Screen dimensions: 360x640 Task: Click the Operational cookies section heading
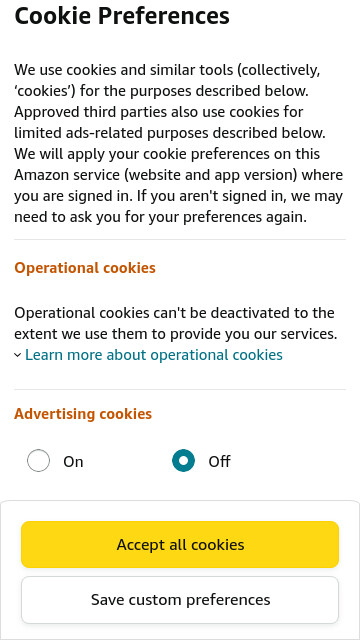pos(85,268)
